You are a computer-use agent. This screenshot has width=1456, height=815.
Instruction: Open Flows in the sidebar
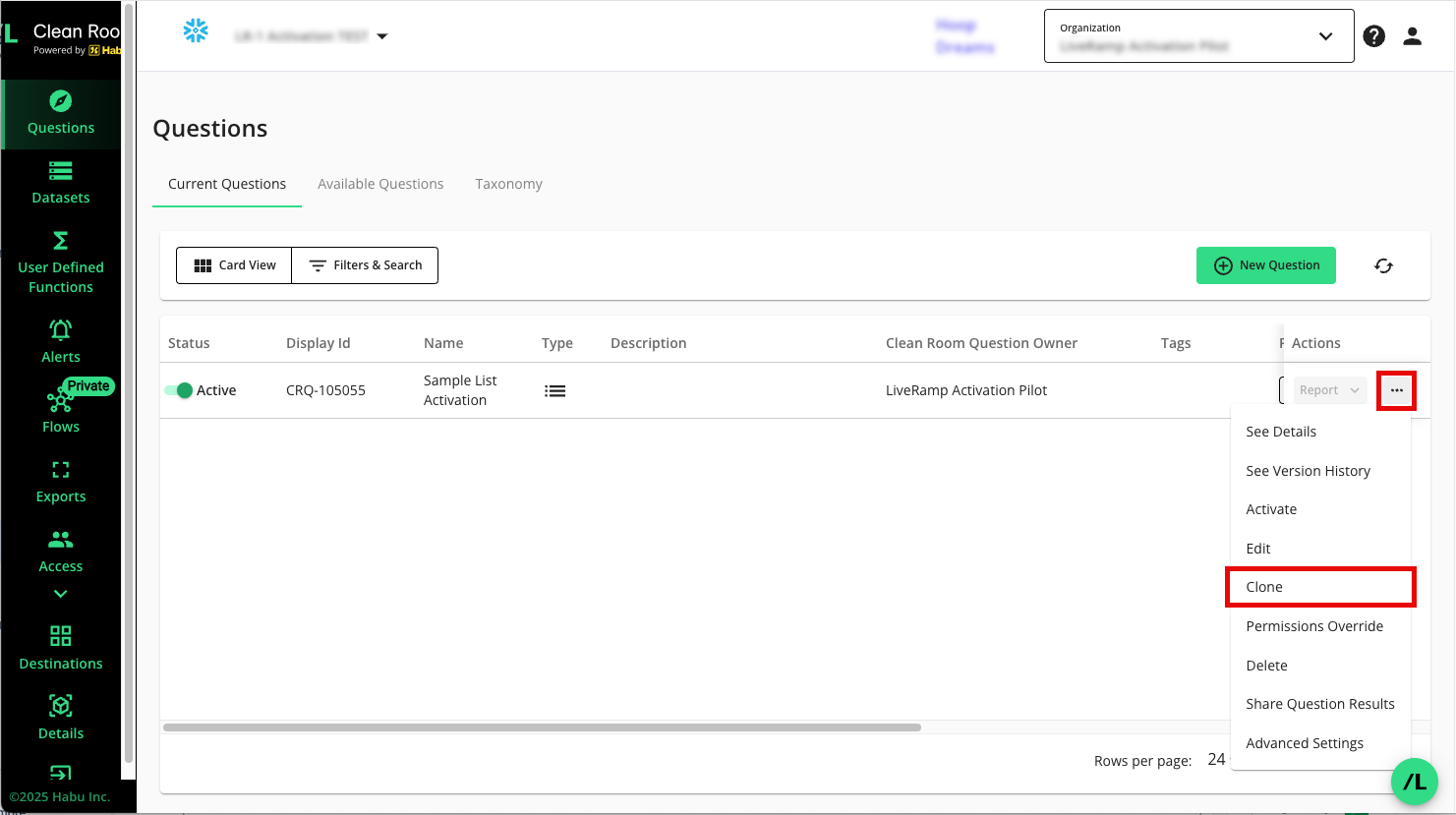tap(61, 412)
